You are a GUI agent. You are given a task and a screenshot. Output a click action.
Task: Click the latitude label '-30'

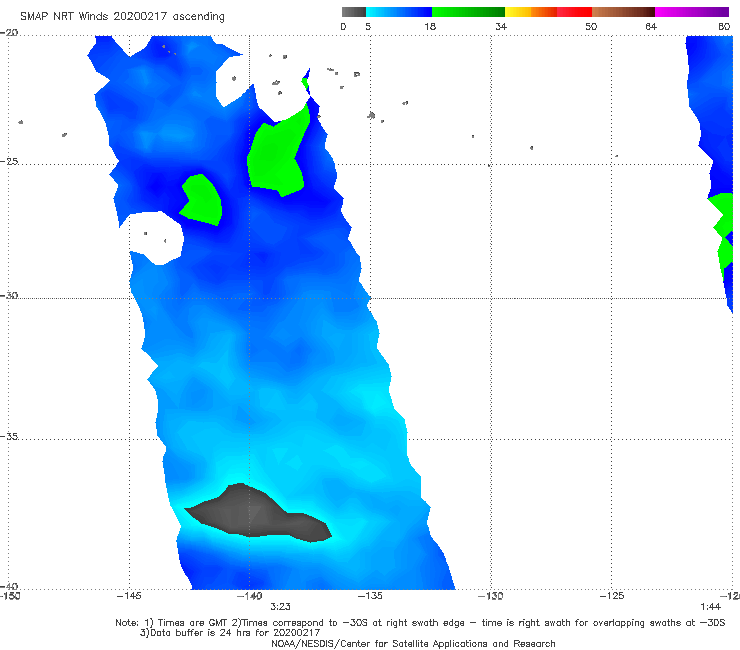point(9,295)
